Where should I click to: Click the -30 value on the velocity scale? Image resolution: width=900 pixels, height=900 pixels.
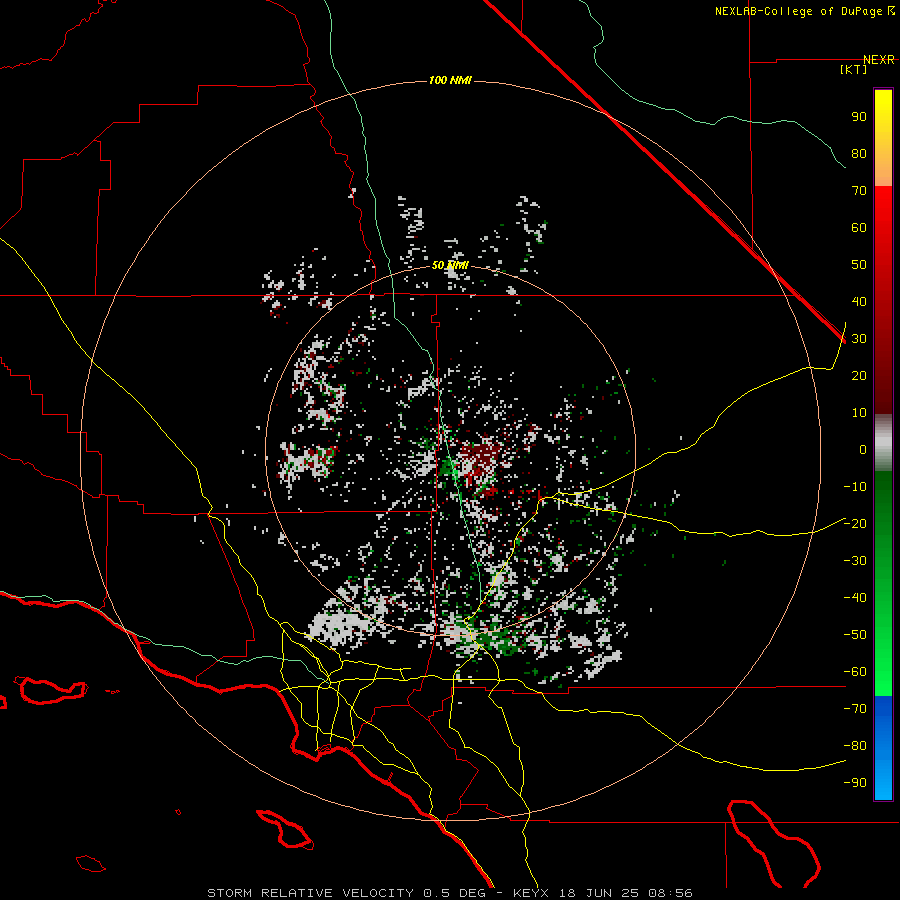click(x=855, y=561)
